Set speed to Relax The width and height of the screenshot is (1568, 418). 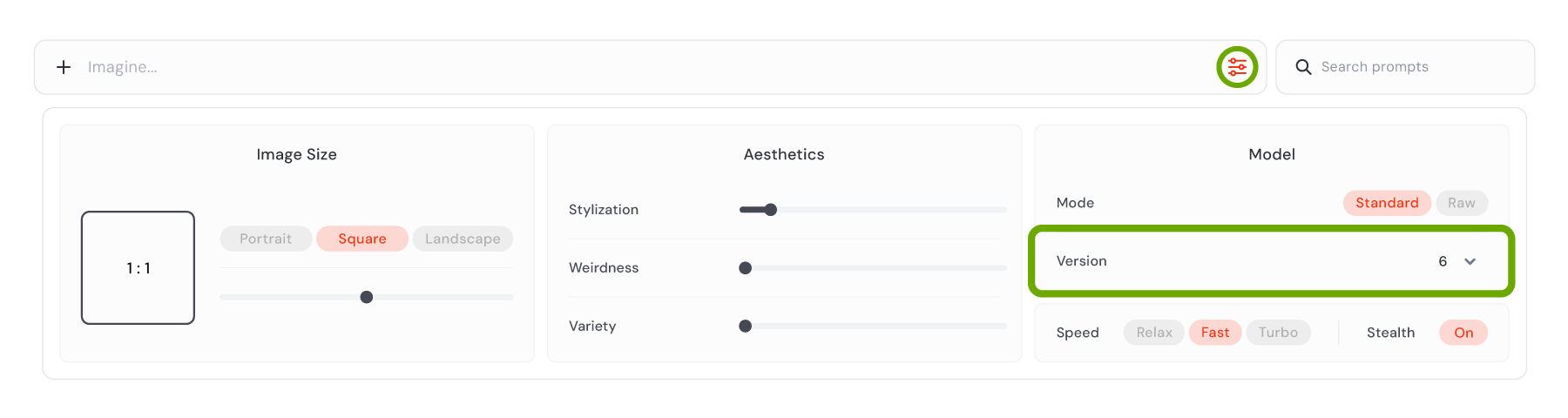[1154, 333]
